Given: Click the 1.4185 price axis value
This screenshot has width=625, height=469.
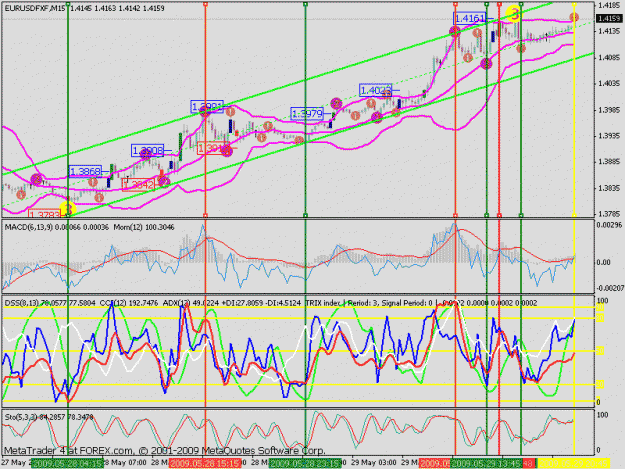Looking at the screenshot, I should tap(608, 6).
